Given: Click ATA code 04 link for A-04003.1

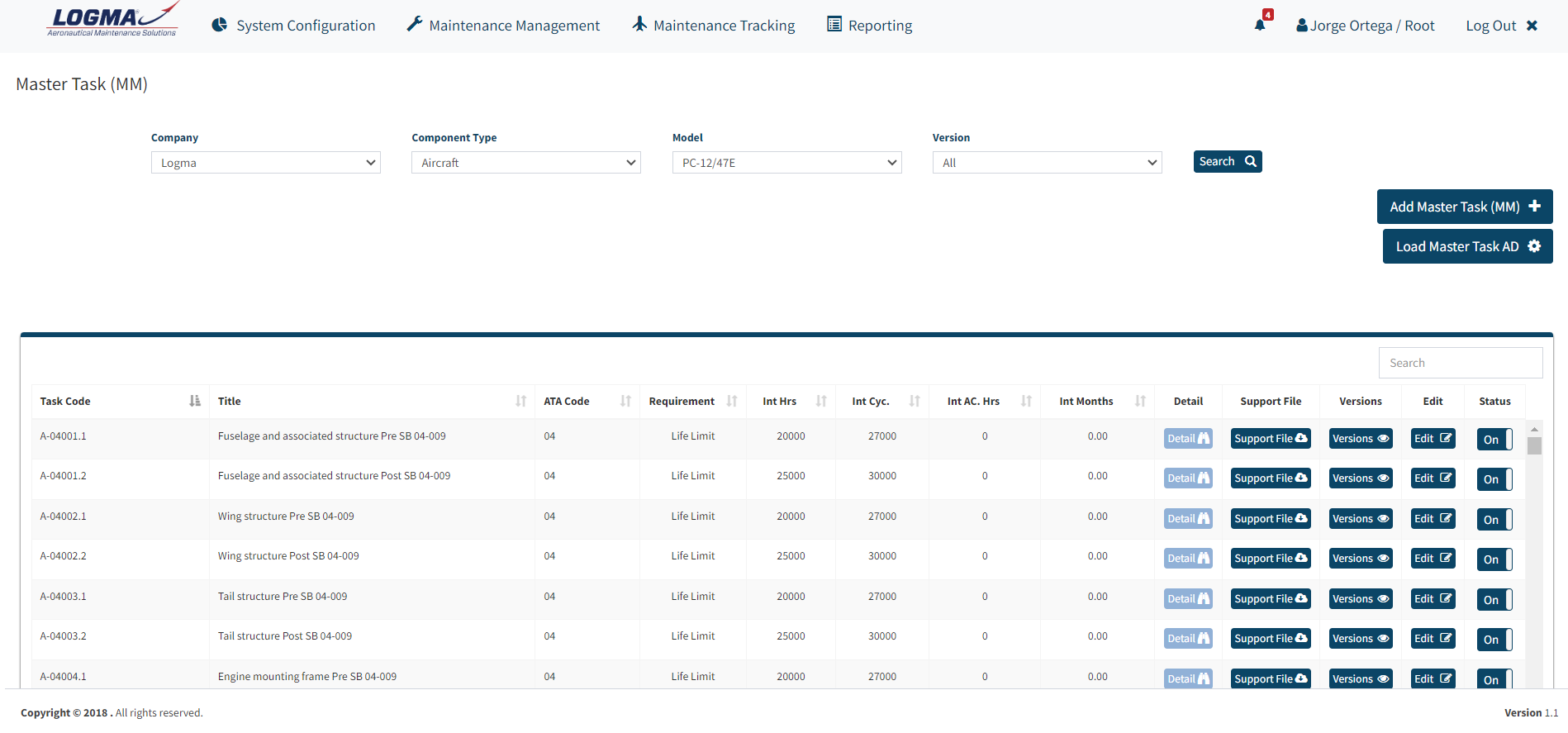Looking at the screenshot, I should click(549, 597).
